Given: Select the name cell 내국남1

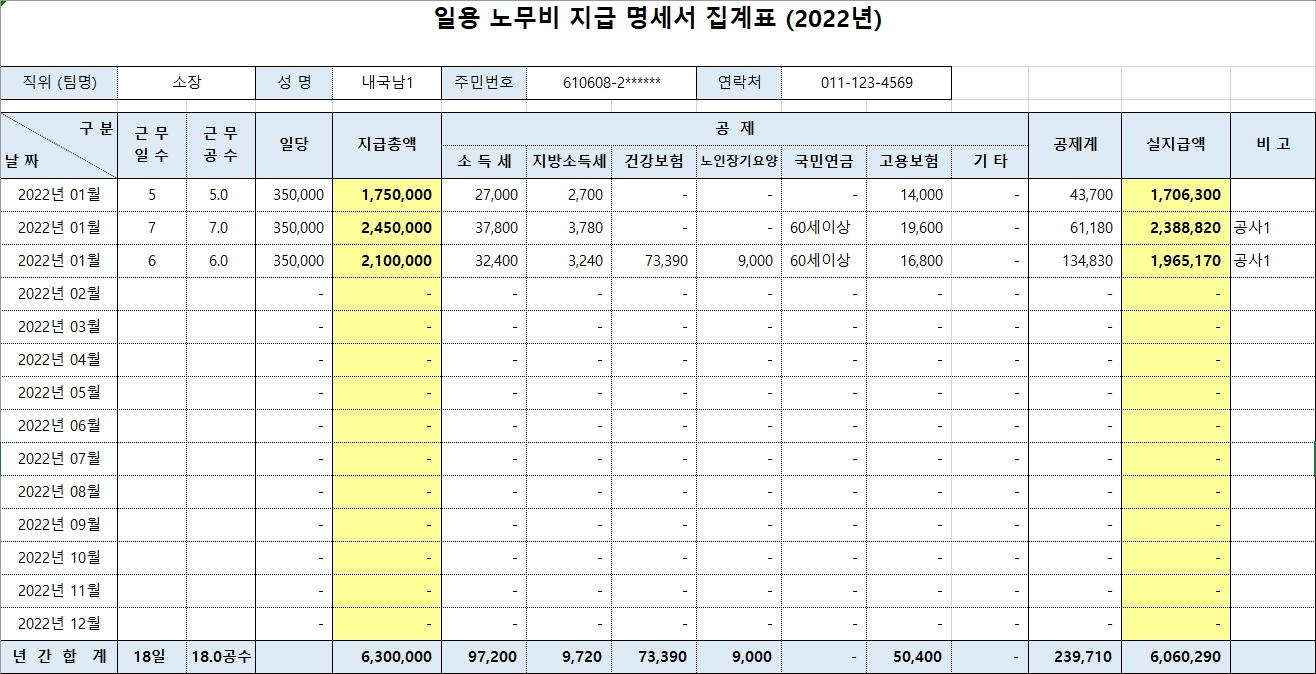Looking at the screenshot, I should coord(387,83).
